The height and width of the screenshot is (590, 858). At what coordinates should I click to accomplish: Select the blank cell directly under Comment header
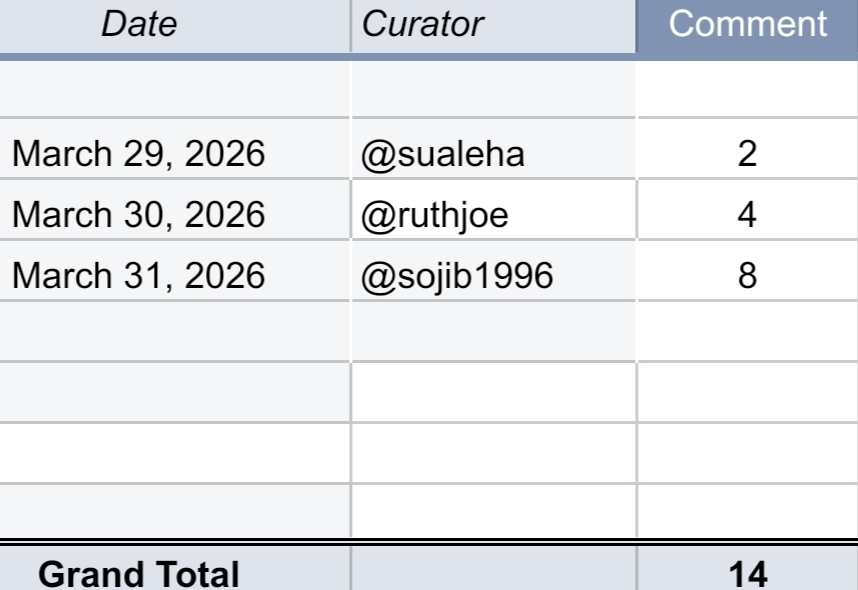pyautogui.click(x=748, y=90)
